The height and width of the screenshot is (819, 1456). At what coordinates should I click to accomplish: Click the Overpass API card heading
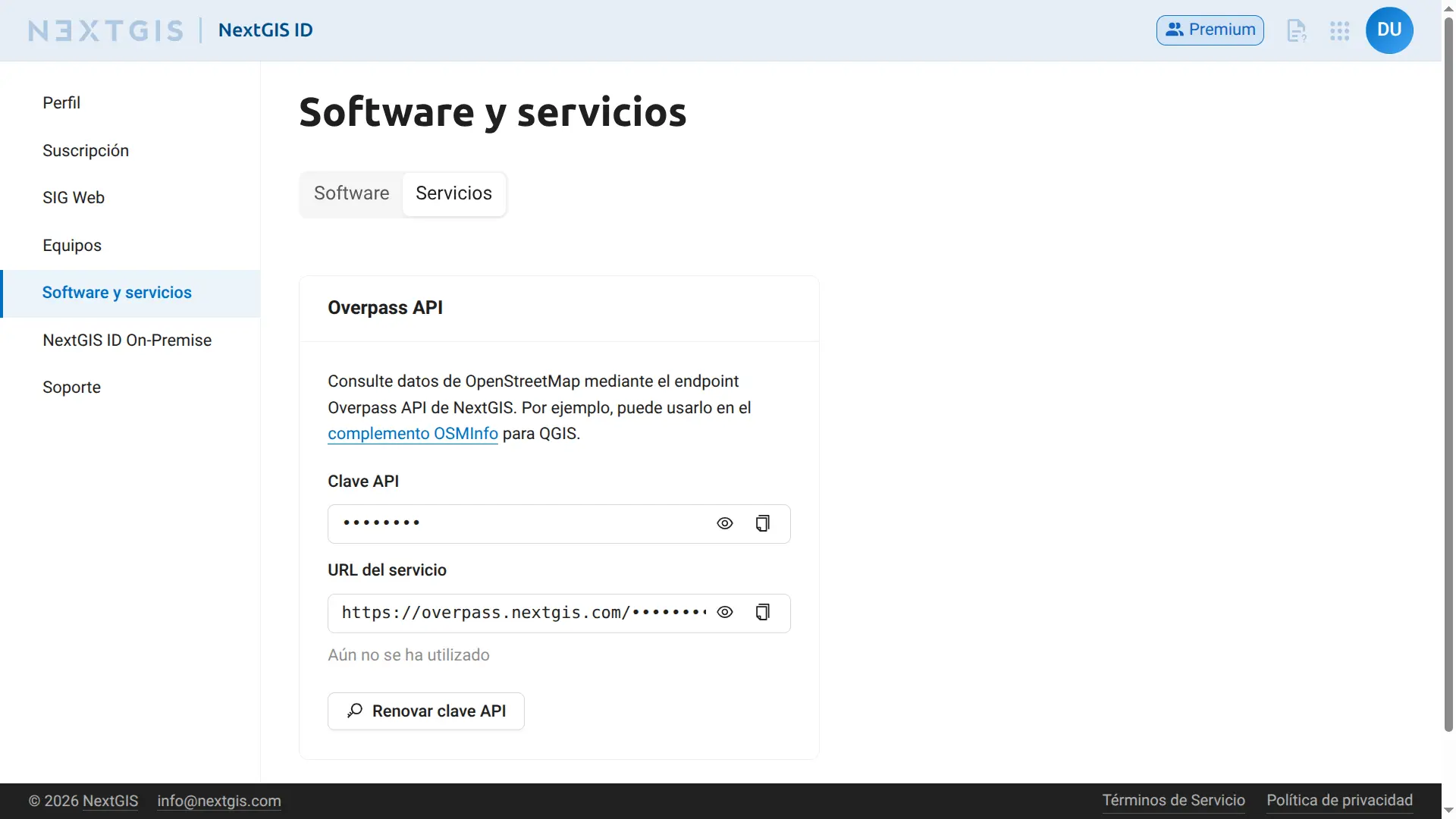tap(385, 308)
